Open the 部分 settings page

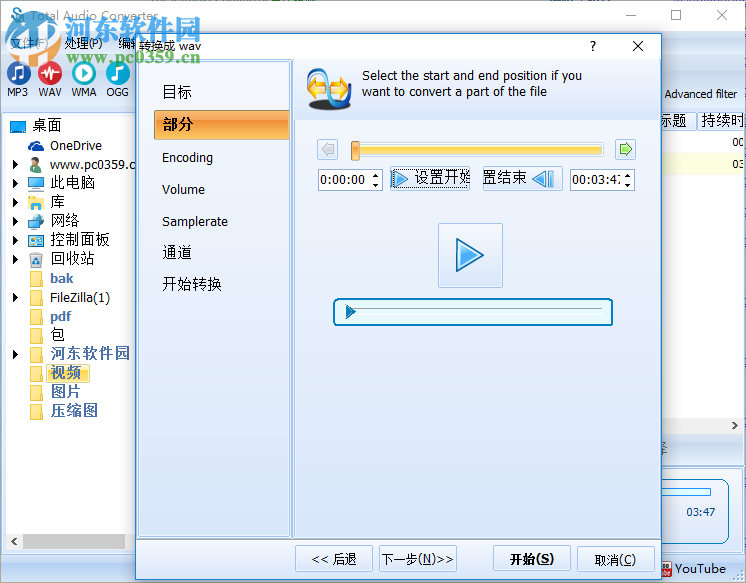[x=222, y=125]
